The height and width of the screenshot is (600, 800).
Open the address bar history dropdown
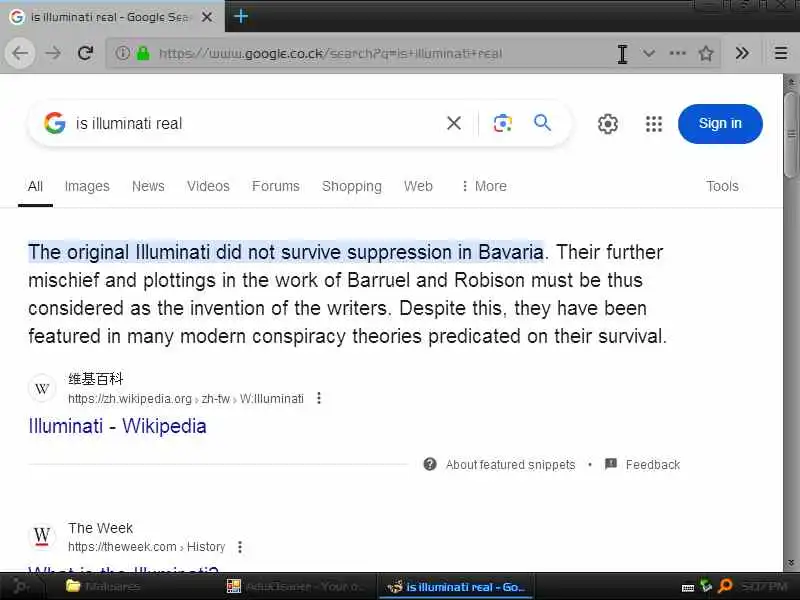tap(648, 53)
